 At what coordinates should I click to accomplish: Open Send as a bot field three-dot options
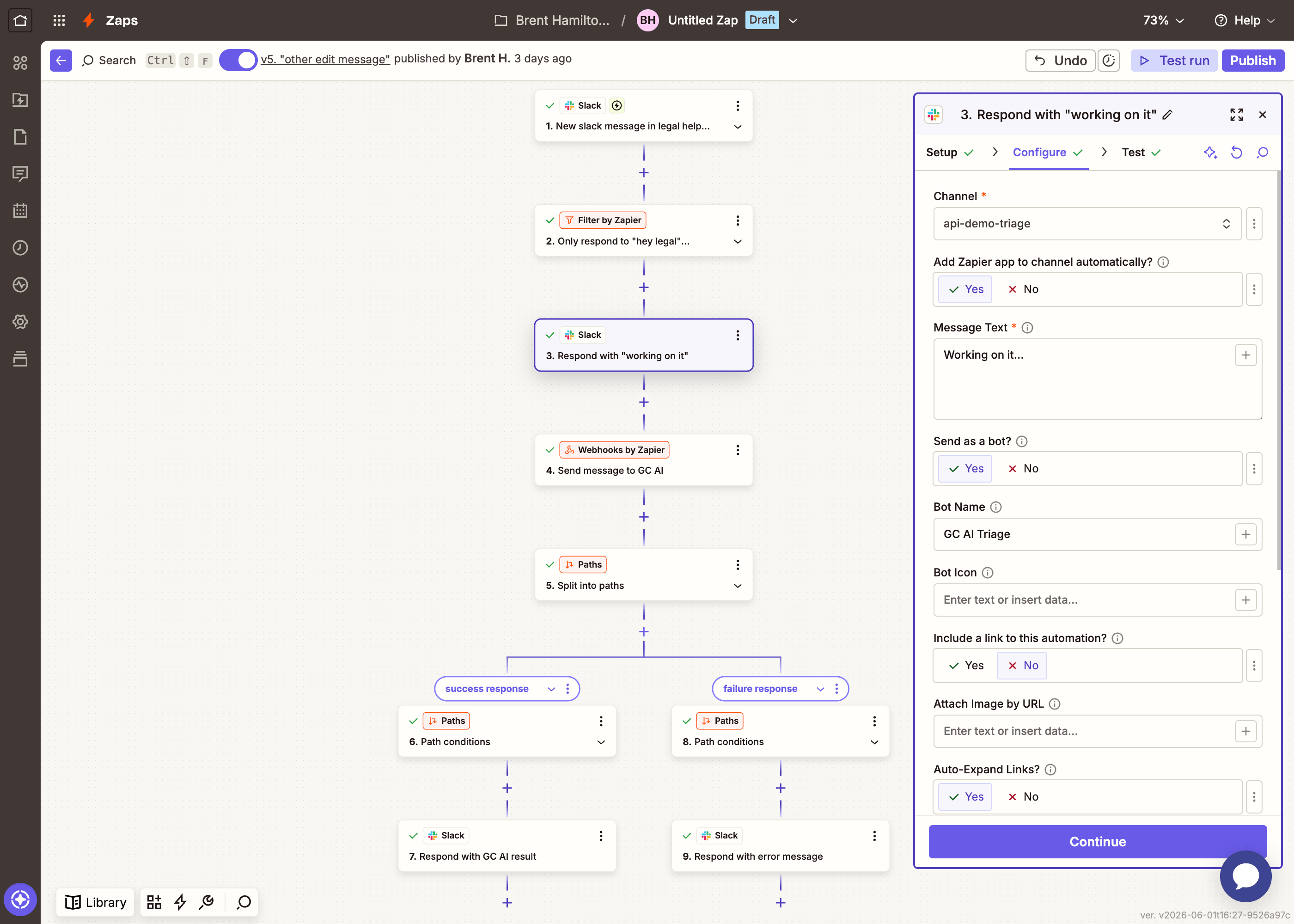tap(1254, 468)
